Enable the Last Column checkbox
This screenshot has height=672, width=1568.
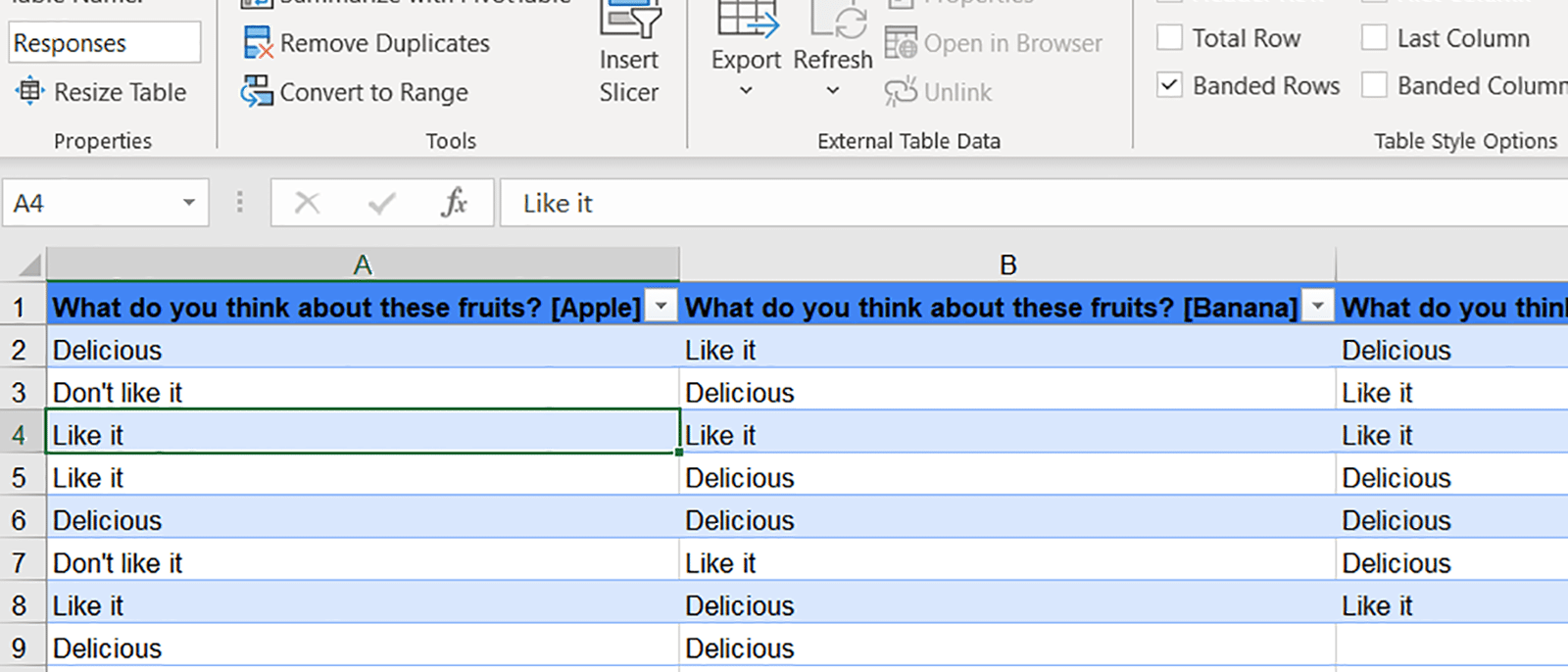pyautogui.click(x=1374, y=38)
